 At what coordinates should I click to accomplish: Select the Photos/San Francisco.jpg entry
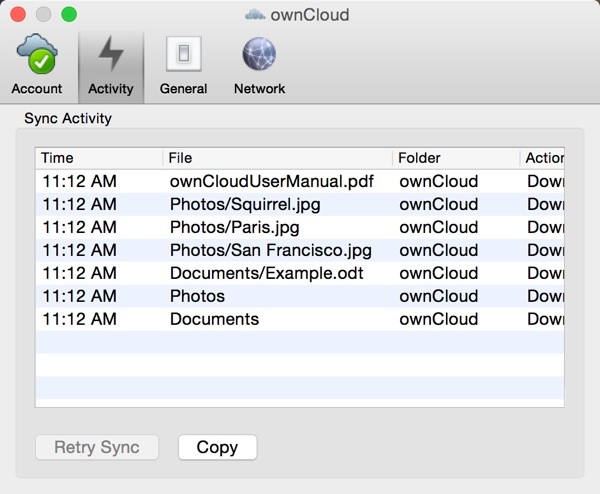[x=300, y=250]
